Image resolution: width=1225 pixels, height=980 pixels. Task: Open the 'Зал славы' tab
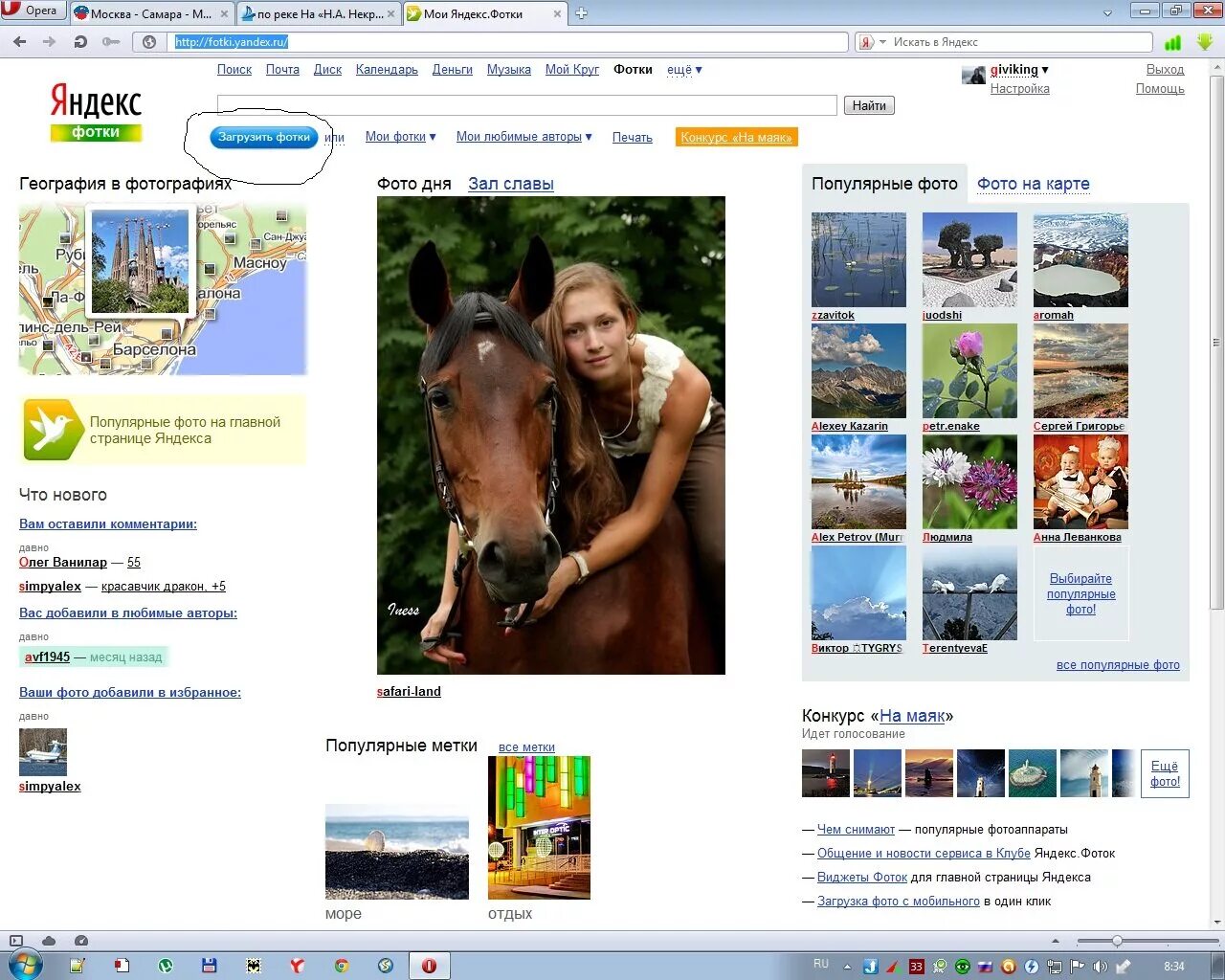pos(510,184)
